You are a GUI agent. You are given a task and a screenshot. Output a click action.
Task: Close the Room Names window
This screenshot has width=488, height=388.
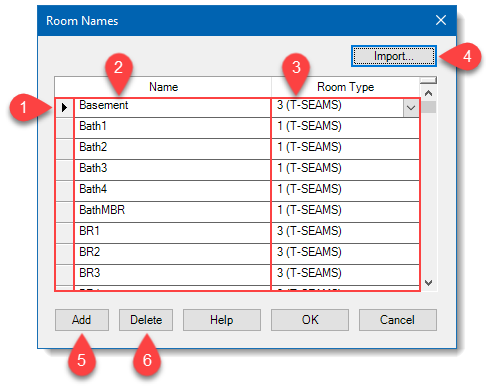click(x=441, y=20)
